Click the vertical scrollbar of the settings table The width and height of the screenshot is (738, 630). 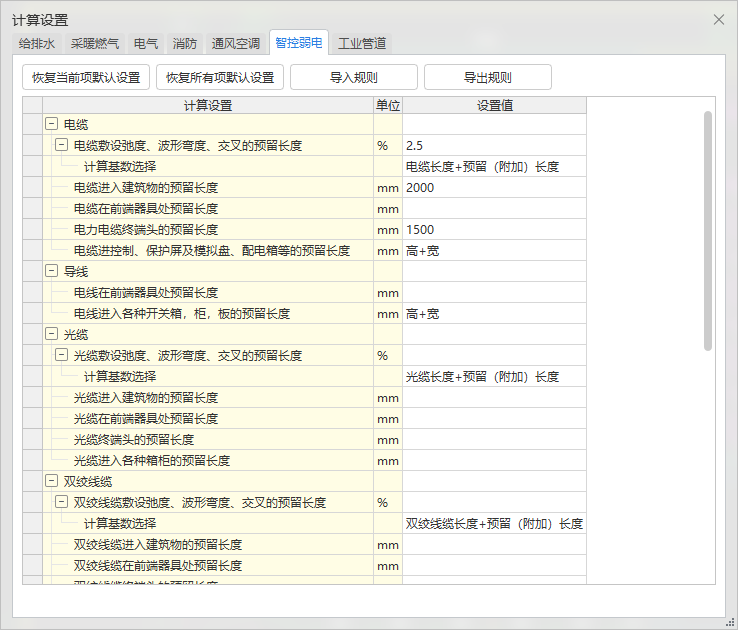click(708, 230)
